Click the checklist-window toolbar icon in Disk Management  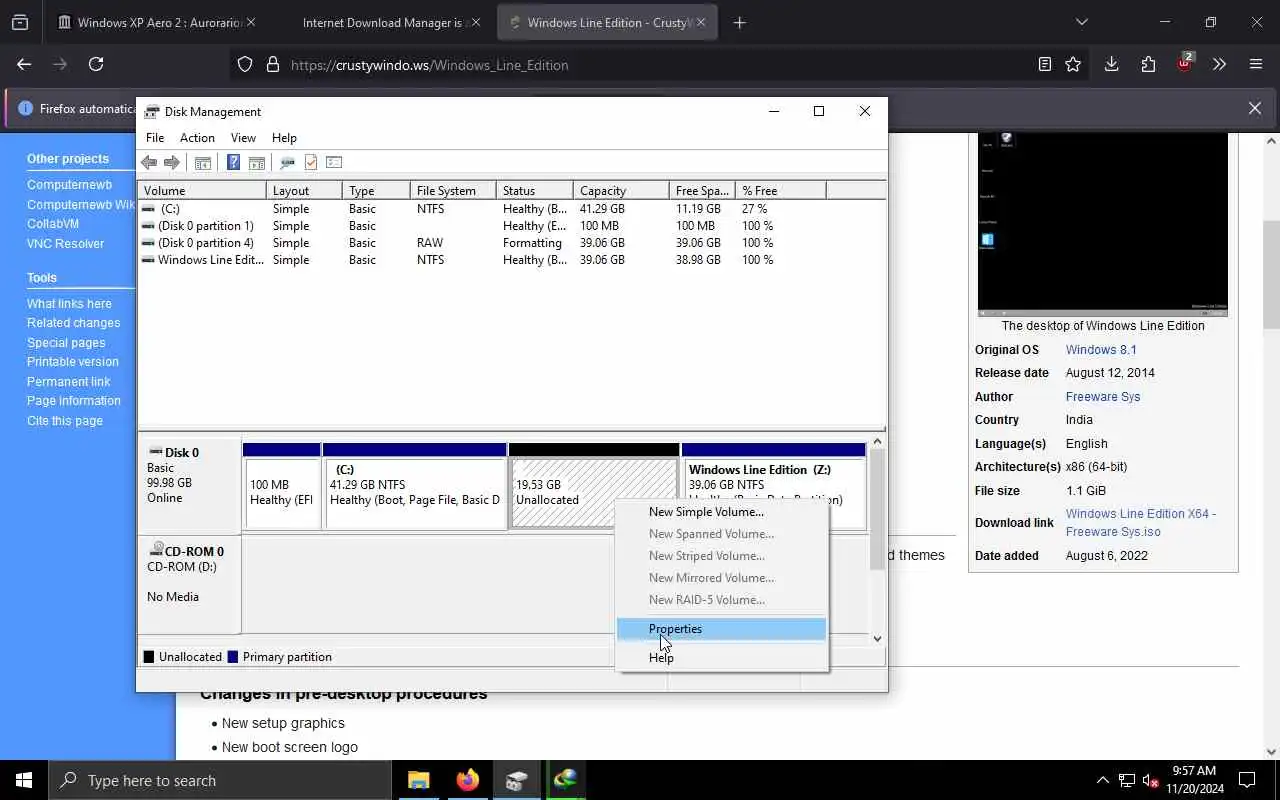pyautogui.click(x=334, y=162)
